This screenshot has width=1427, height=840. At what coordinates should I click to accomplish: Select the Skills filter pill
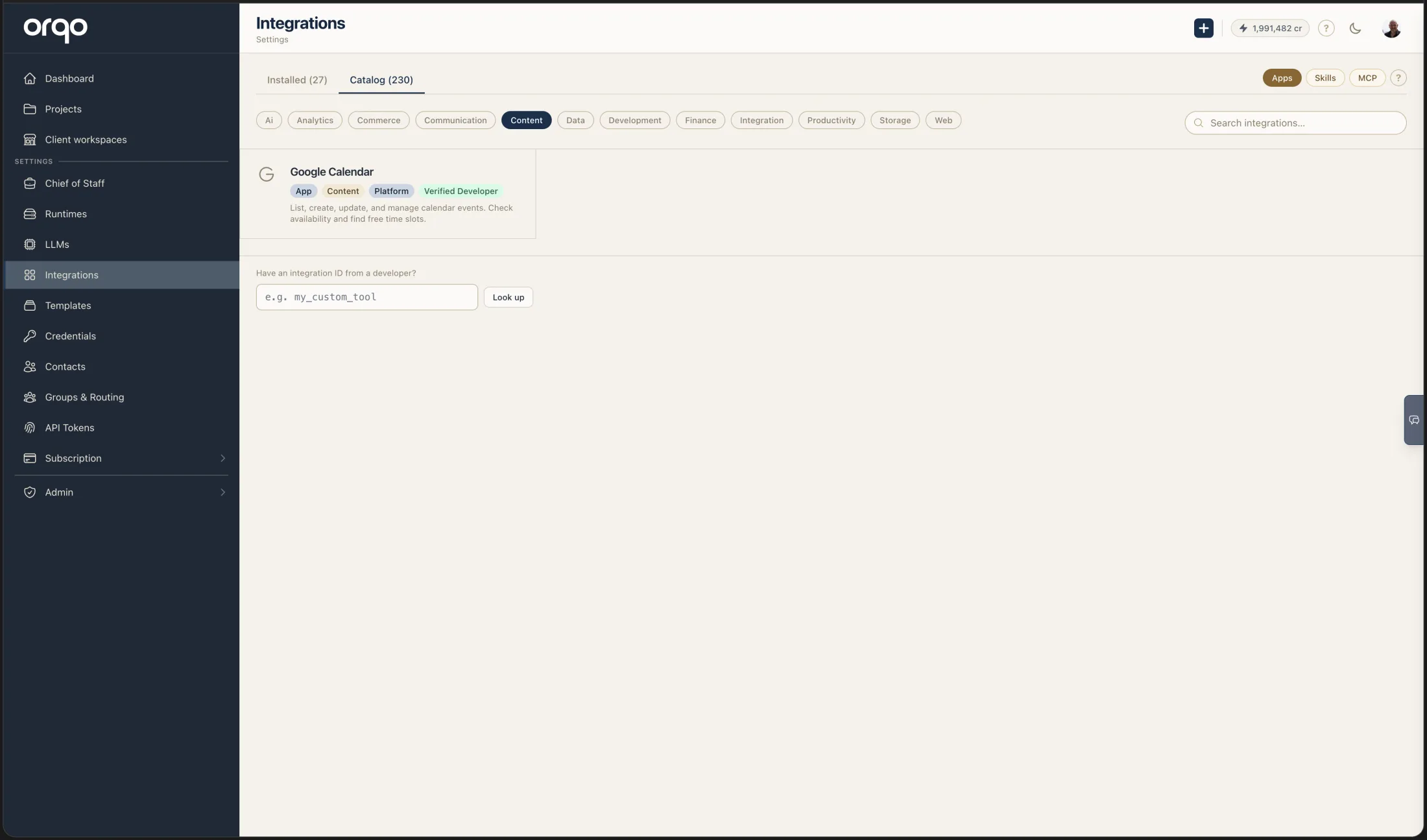coord(1325,78)
